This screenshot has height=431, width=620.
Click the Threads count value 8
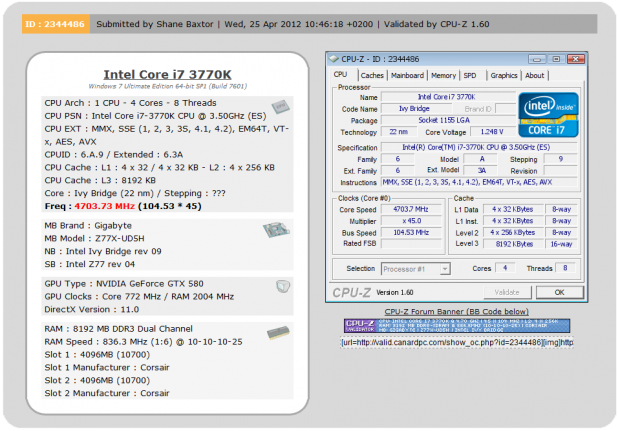[565, 268]
